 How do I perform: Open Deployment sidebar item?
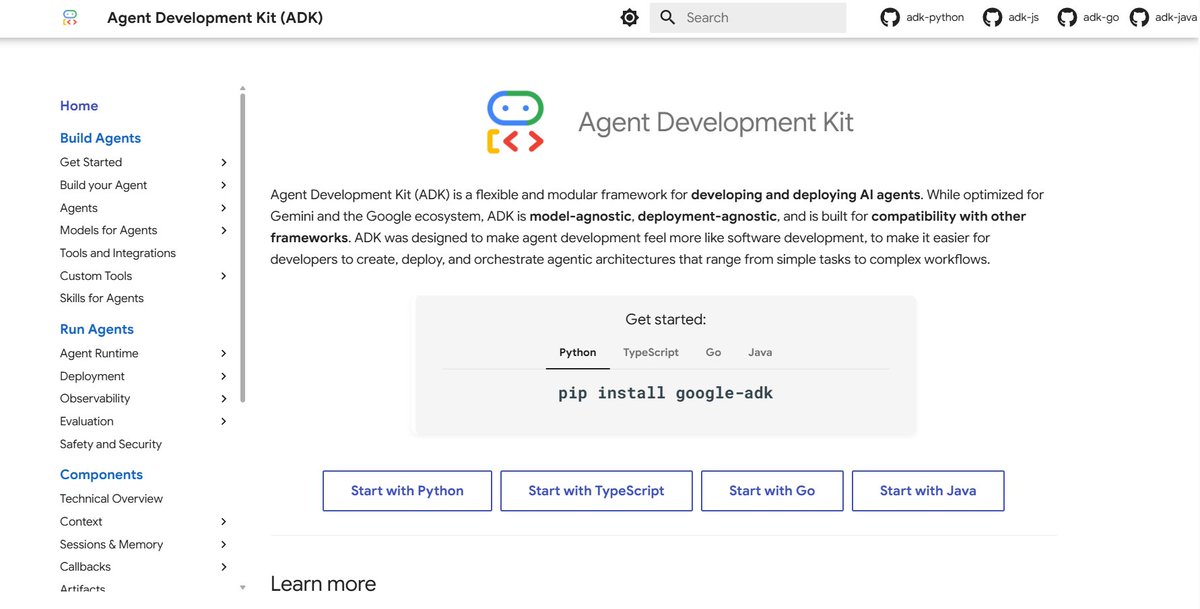92,376
